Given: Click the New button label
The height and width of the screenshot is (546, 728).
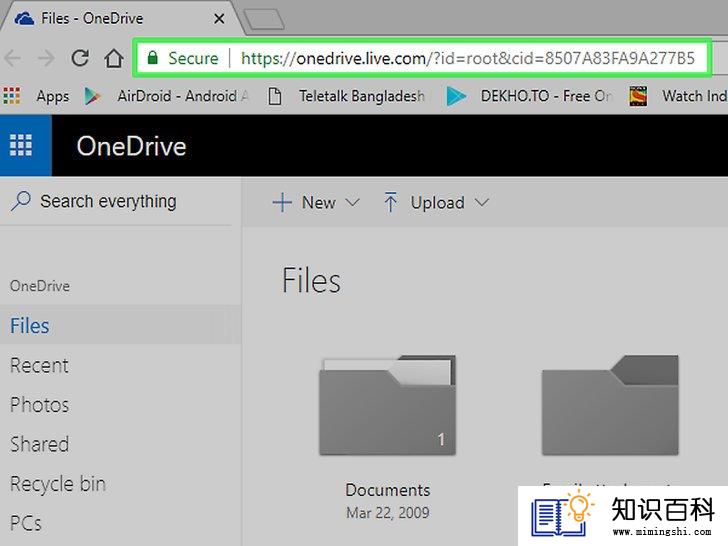Looking at the screenshot, I should (x=318, y=203).
